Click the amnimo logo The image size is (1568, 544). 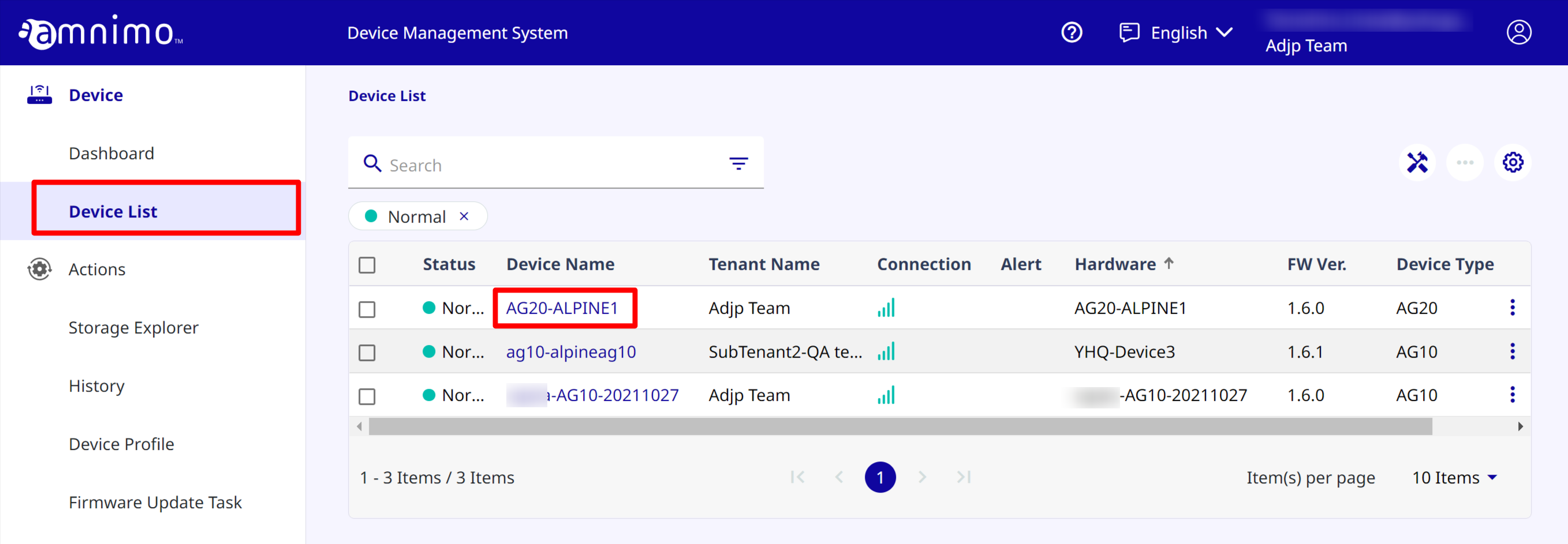100,32
